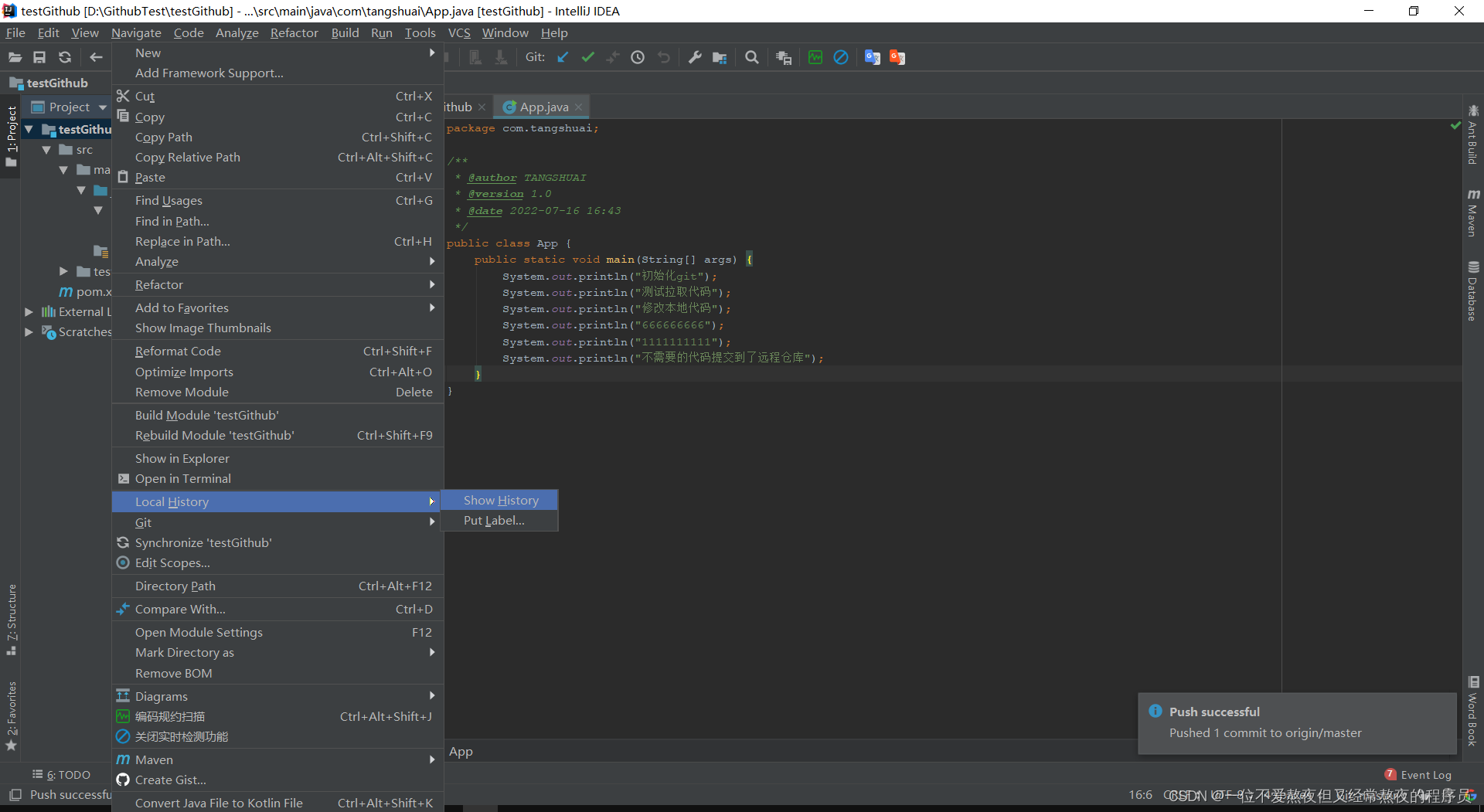Click App breadcrumb at editor bottom

click(x=461, y=752)
